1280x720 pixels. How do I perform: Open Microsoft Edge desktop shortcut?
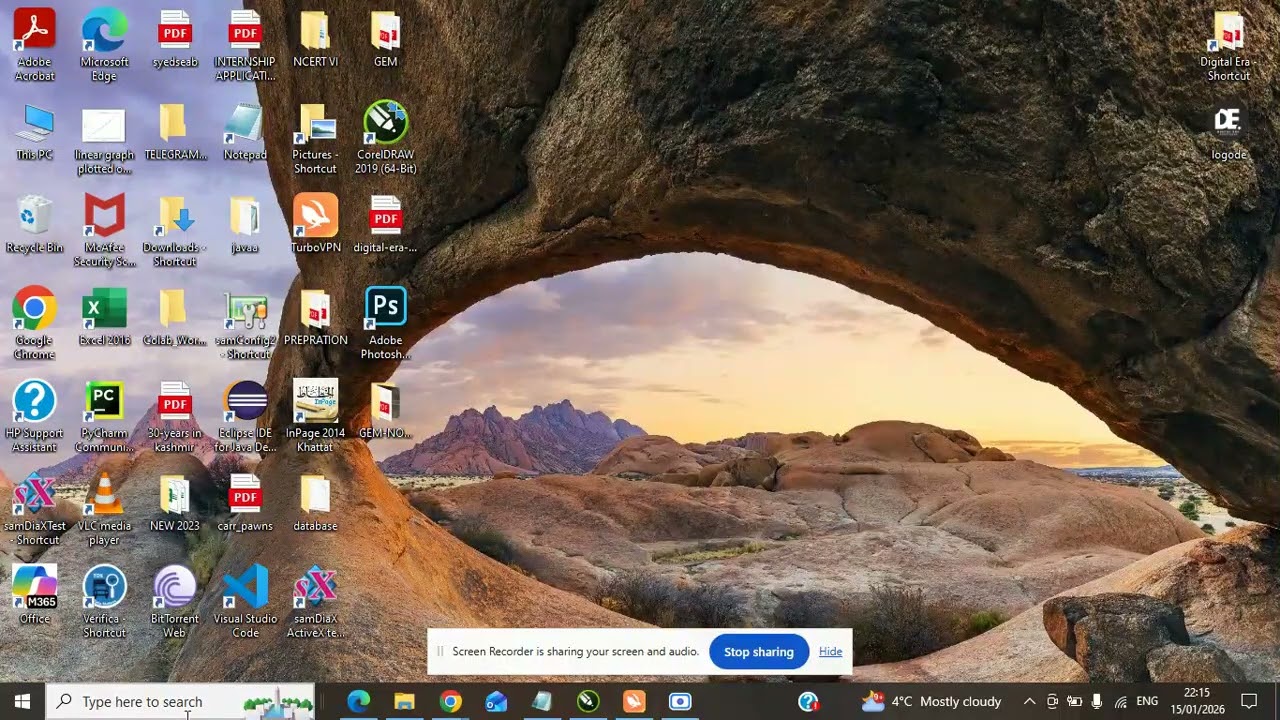coord(104,45)
